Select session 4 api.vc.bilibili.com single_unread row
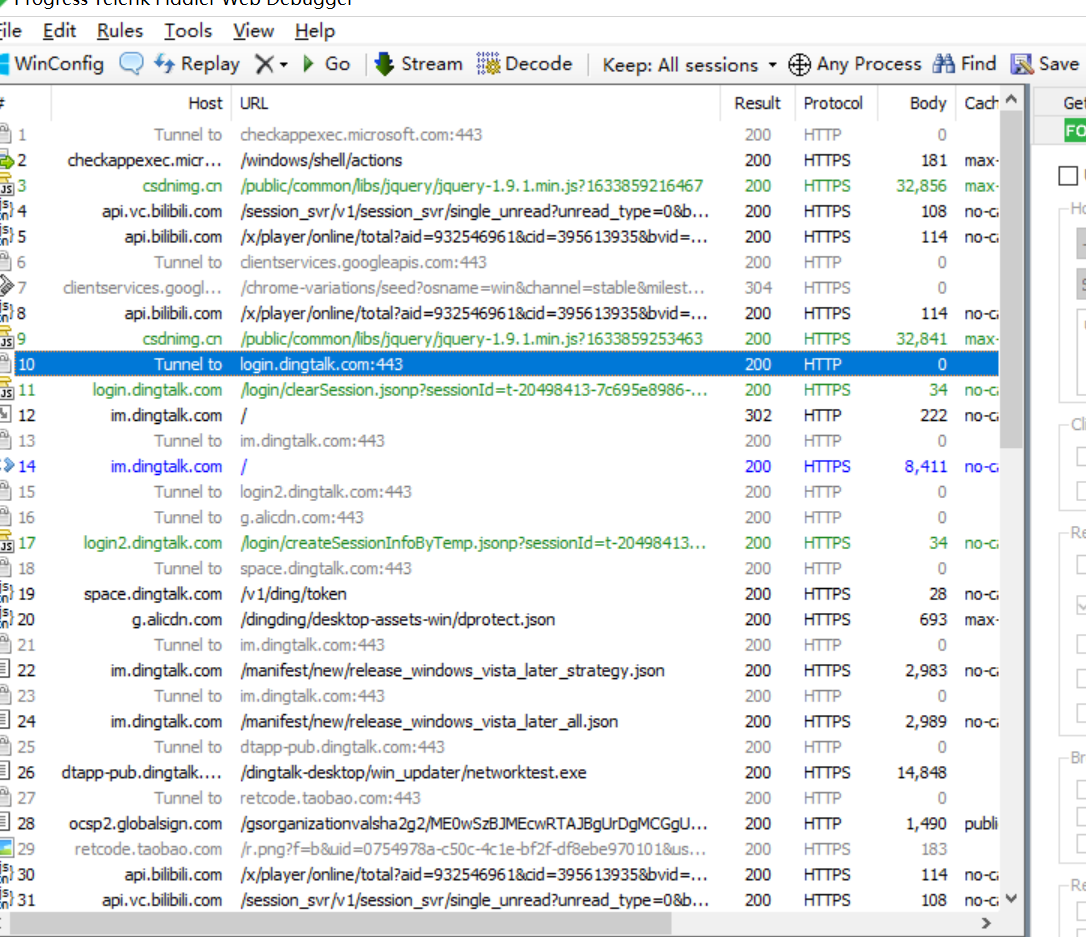1086x937 pixels. 499,211
